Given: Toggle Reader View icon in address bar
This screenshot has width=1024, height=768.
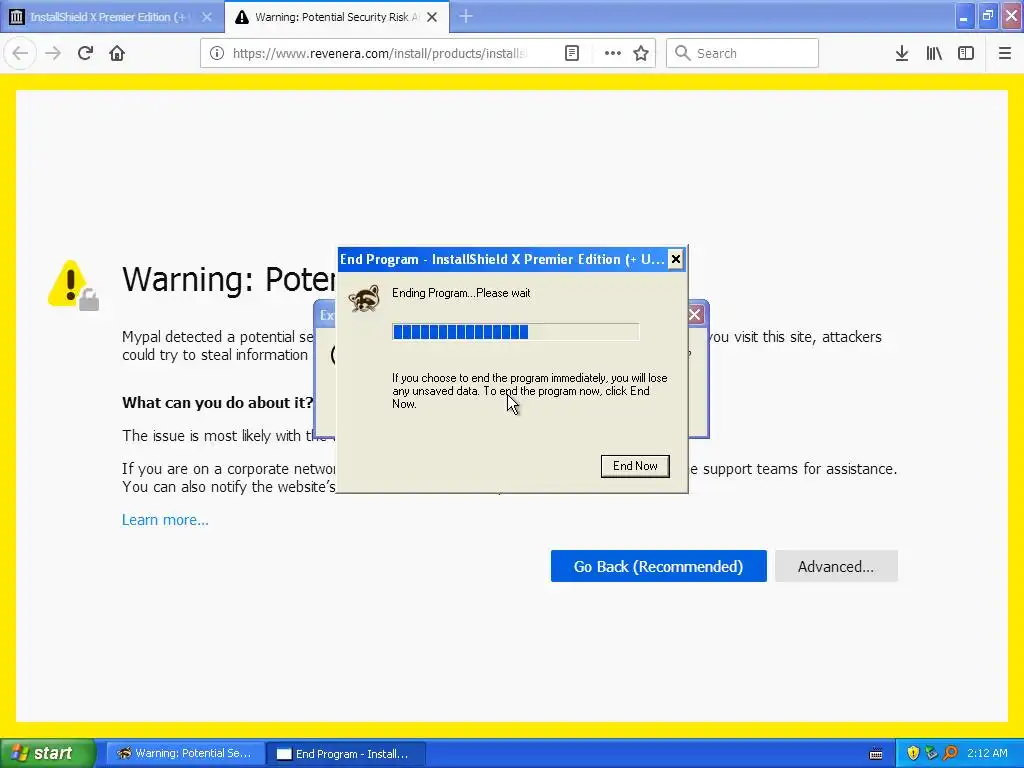Looking at the screenshot, I should click(571, 54).
